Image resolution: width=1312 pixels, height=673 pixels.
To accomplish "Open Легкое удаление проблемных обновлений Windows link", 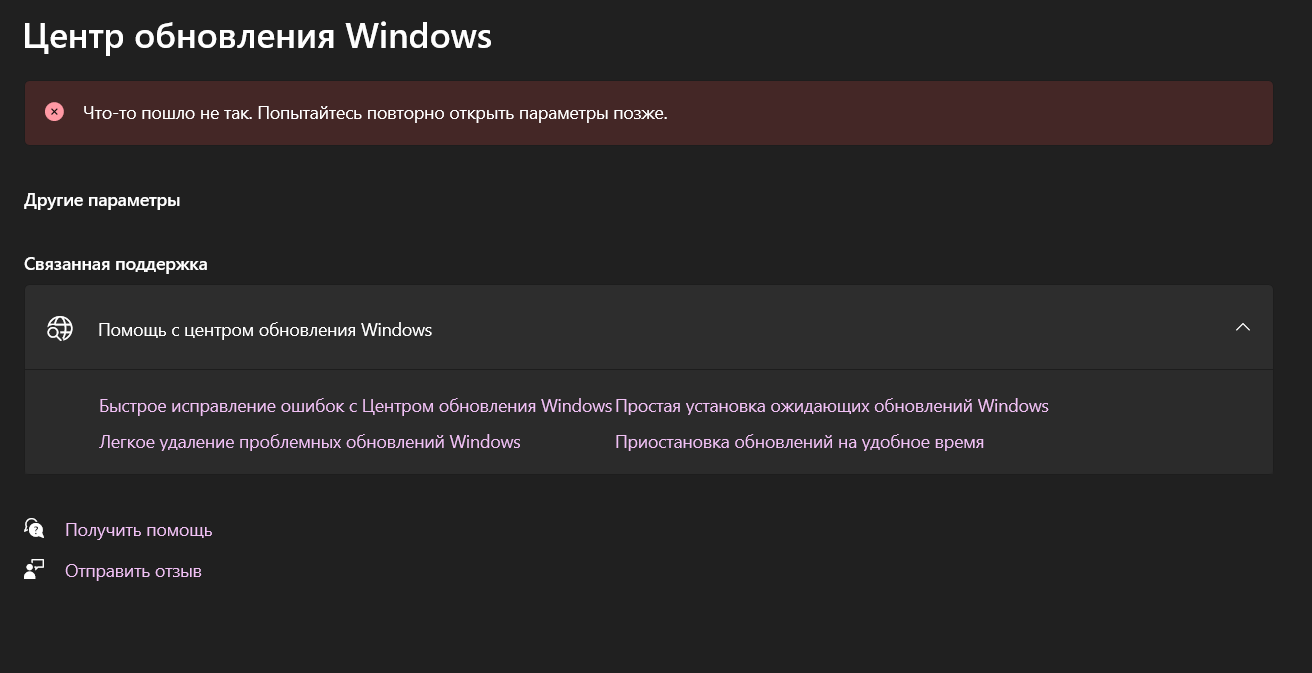I will pyautogui.click(x=310, y=441).
